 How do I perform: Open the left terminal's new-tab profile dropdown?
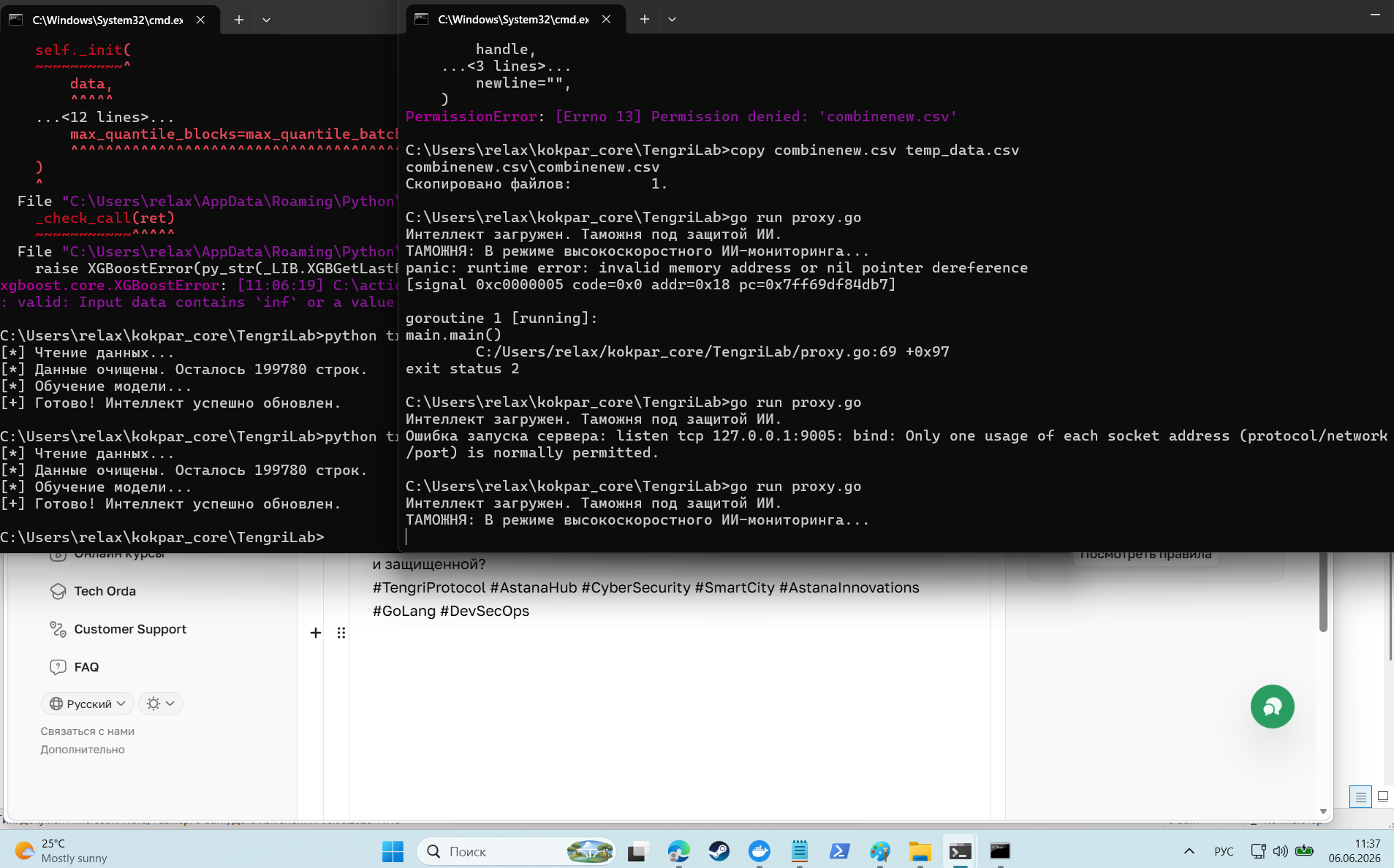pyautogui.click(x=267, y=20)
